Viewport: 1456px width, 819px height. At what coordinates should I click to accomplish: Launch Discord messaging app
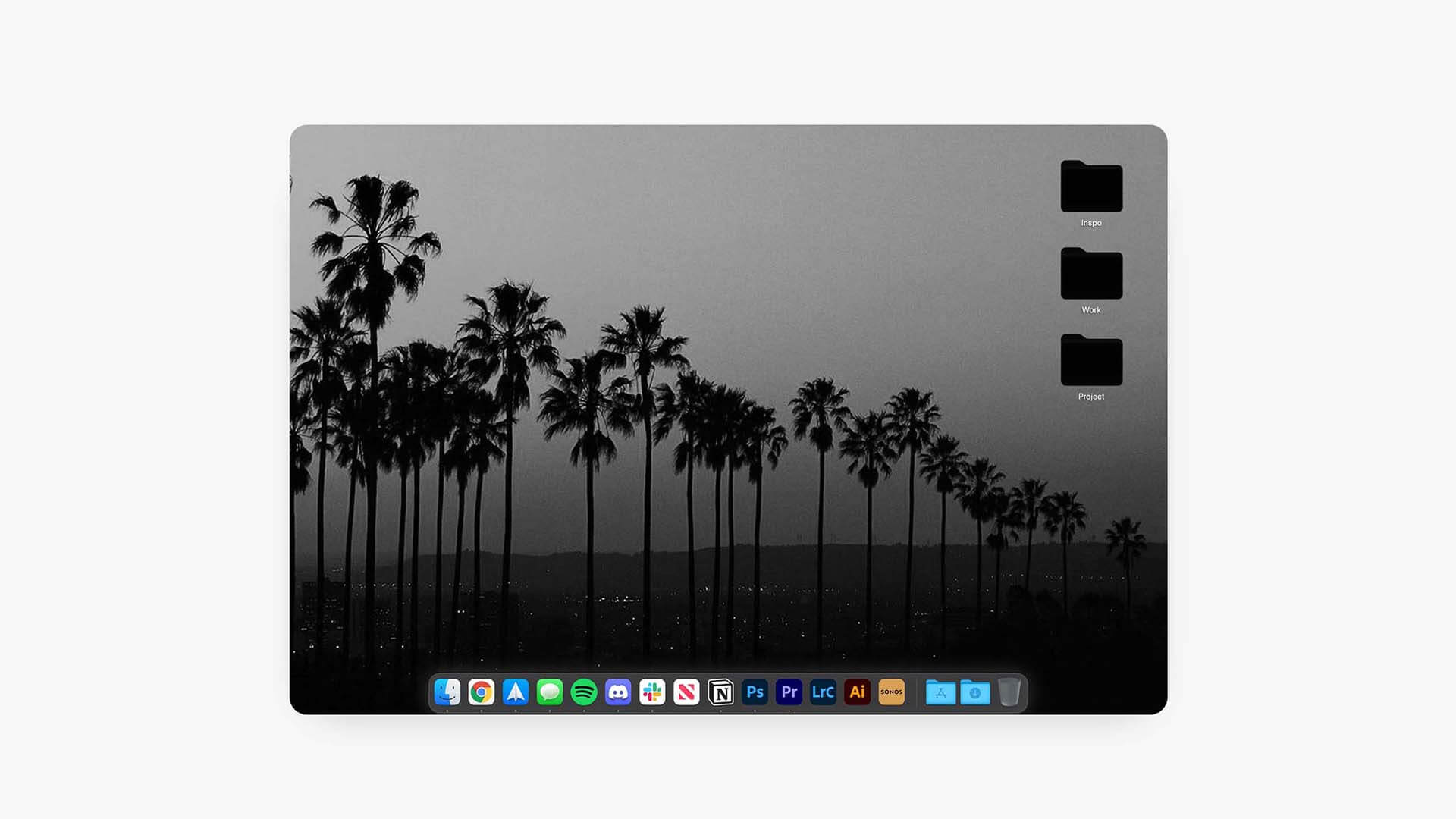pos(618,692)
